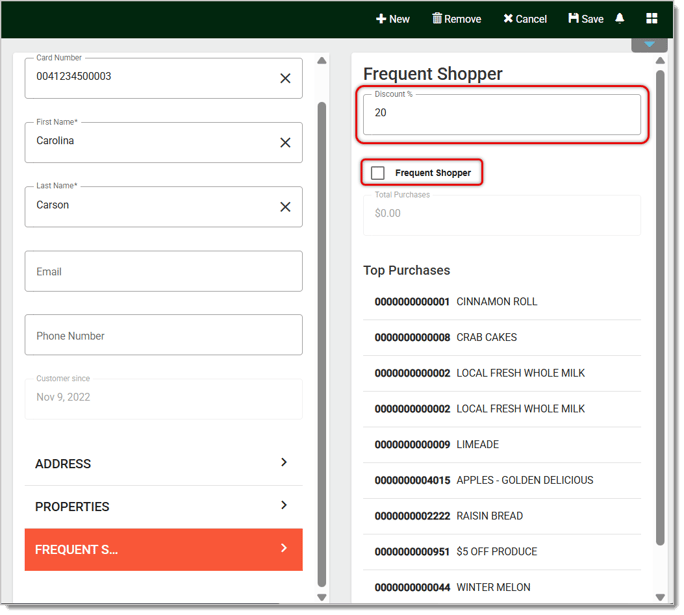Image resolution: width=684 pixels, height=615 pixels.
Task: Open the apps grid menu
Action: pos(652,18)
